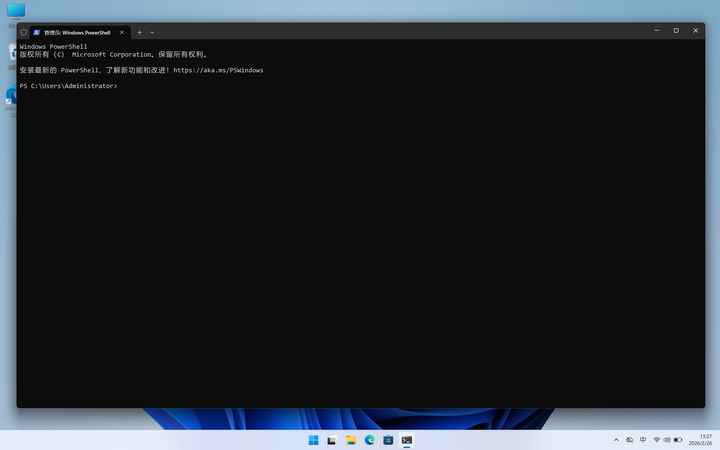Click the PS C:\Users\Administrator> prompt line
This screenshot has width=720, height=450.
click(68, 86)
